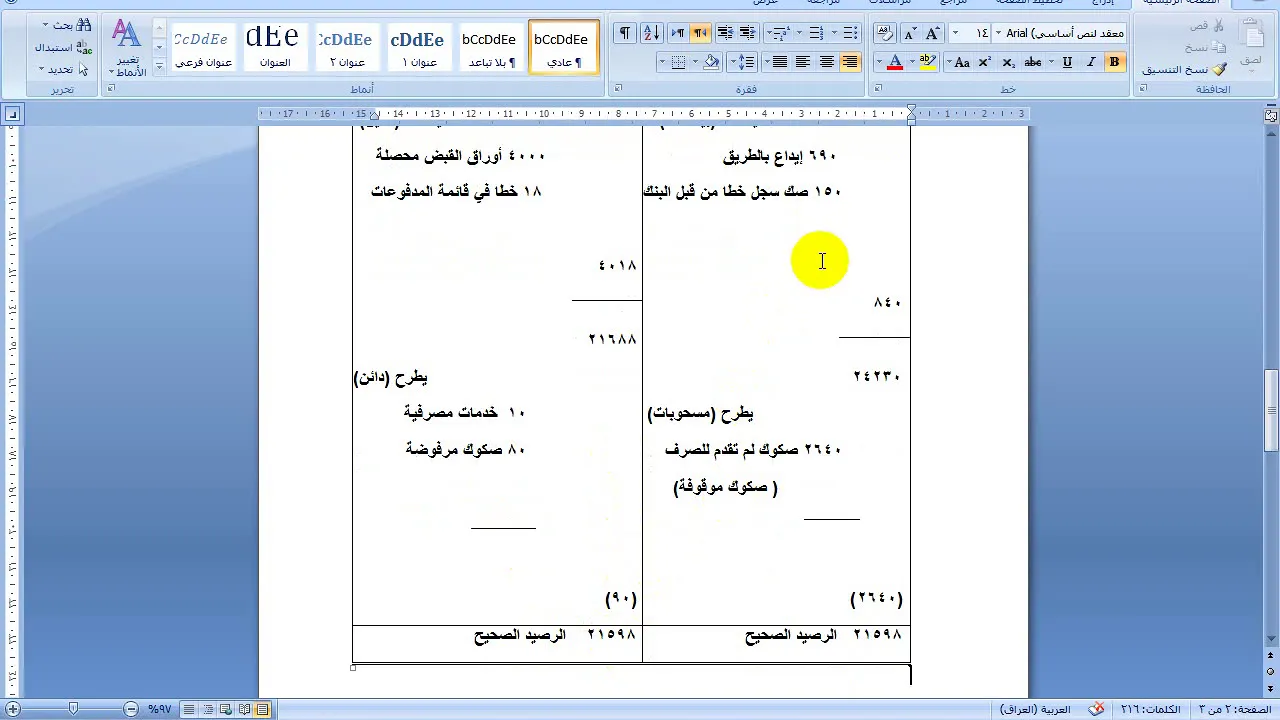Justify paragraph text
1280x720 pixels.
780,62
